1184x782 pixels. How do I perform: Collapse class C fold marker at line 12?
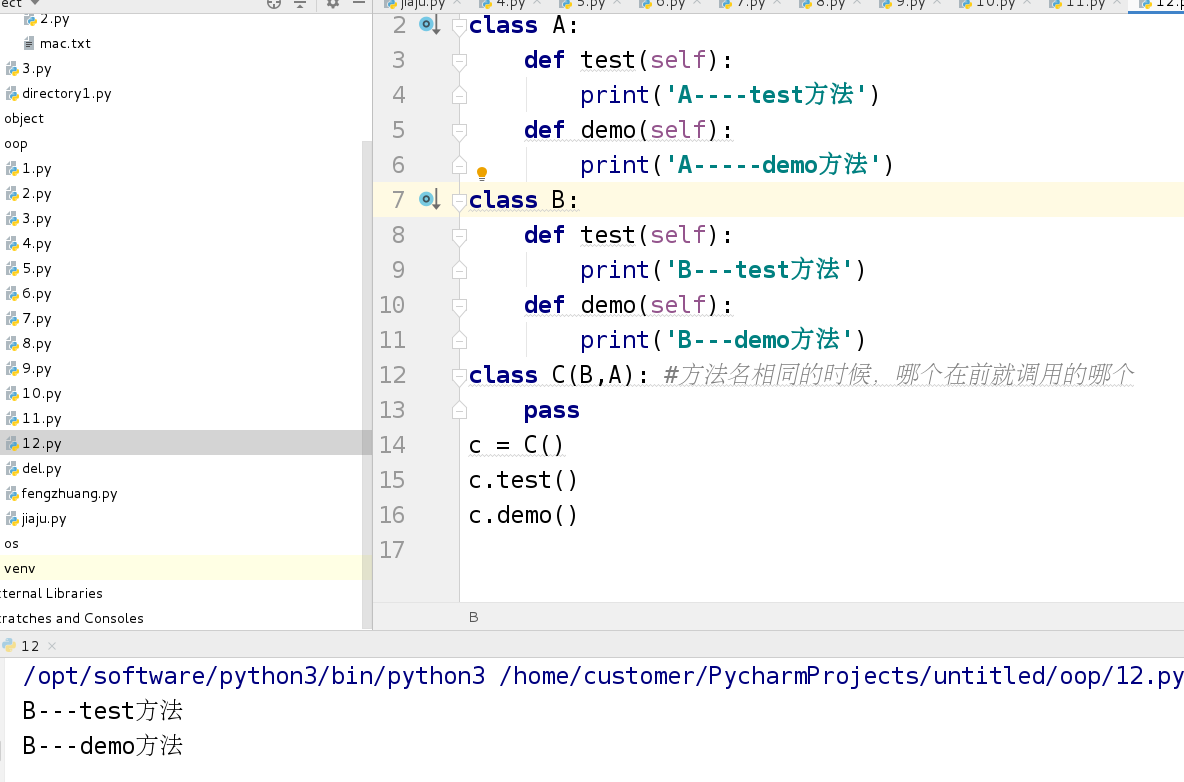(459, 376)
